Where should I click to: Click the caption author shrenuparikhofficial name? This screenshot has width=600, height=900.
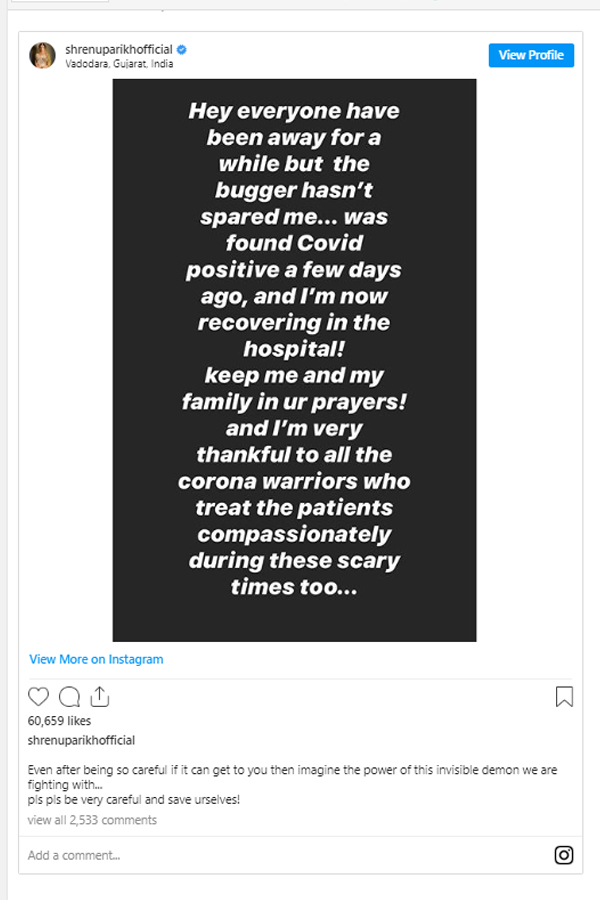[x=81, y=740]
